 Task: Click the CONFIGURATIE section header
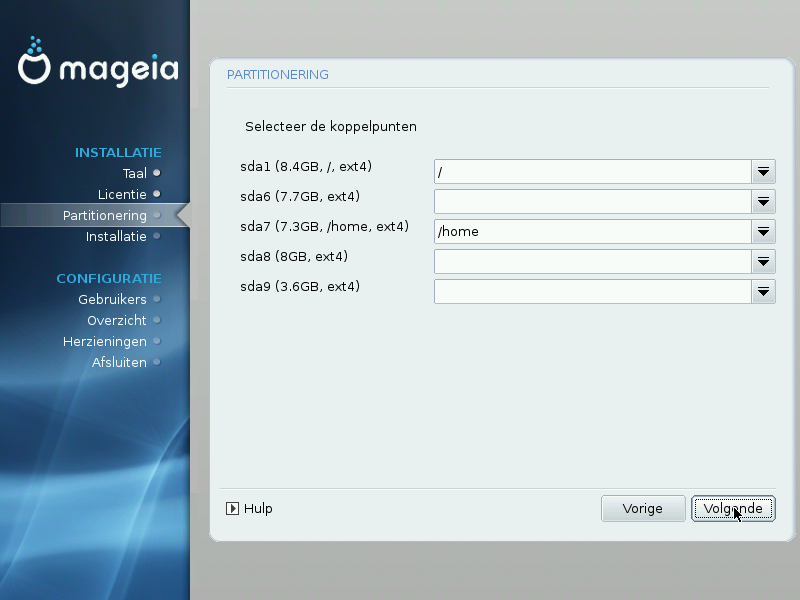tap(109, 279)
